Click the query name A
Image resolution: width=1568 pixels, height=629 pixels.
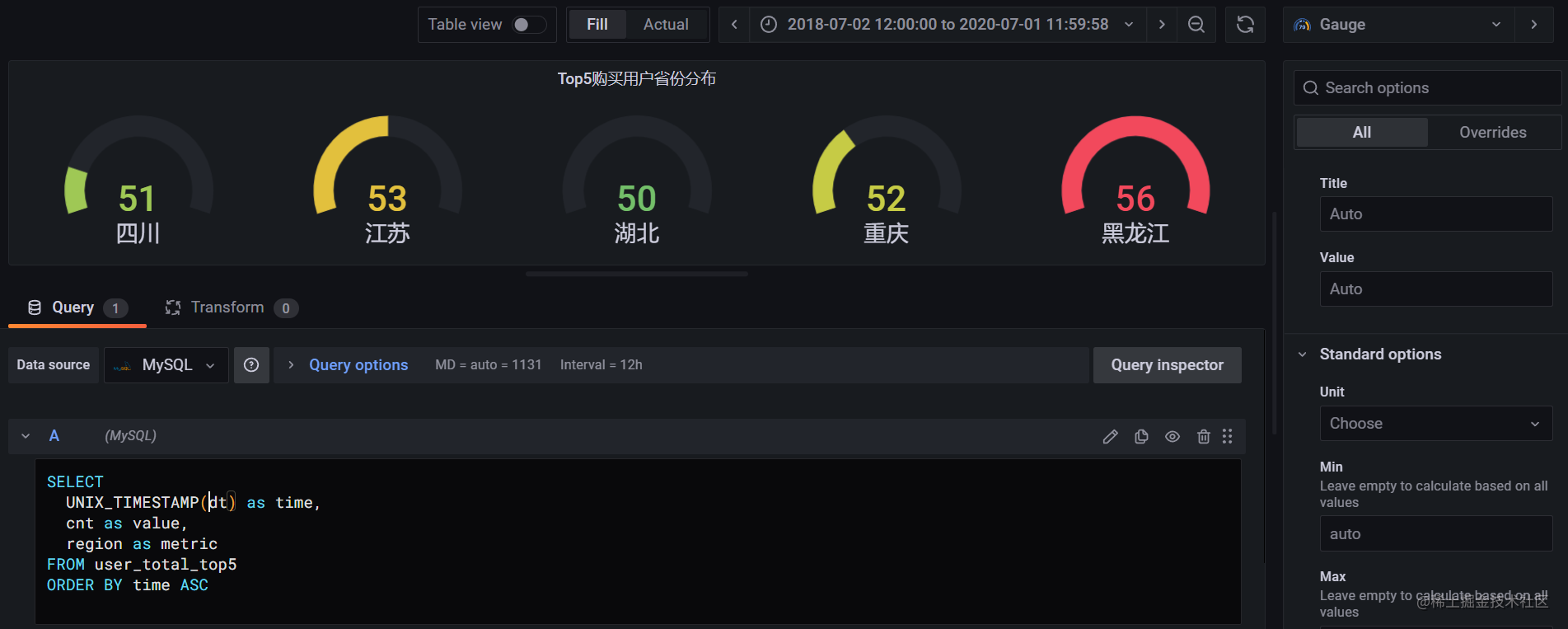[54, 436]
